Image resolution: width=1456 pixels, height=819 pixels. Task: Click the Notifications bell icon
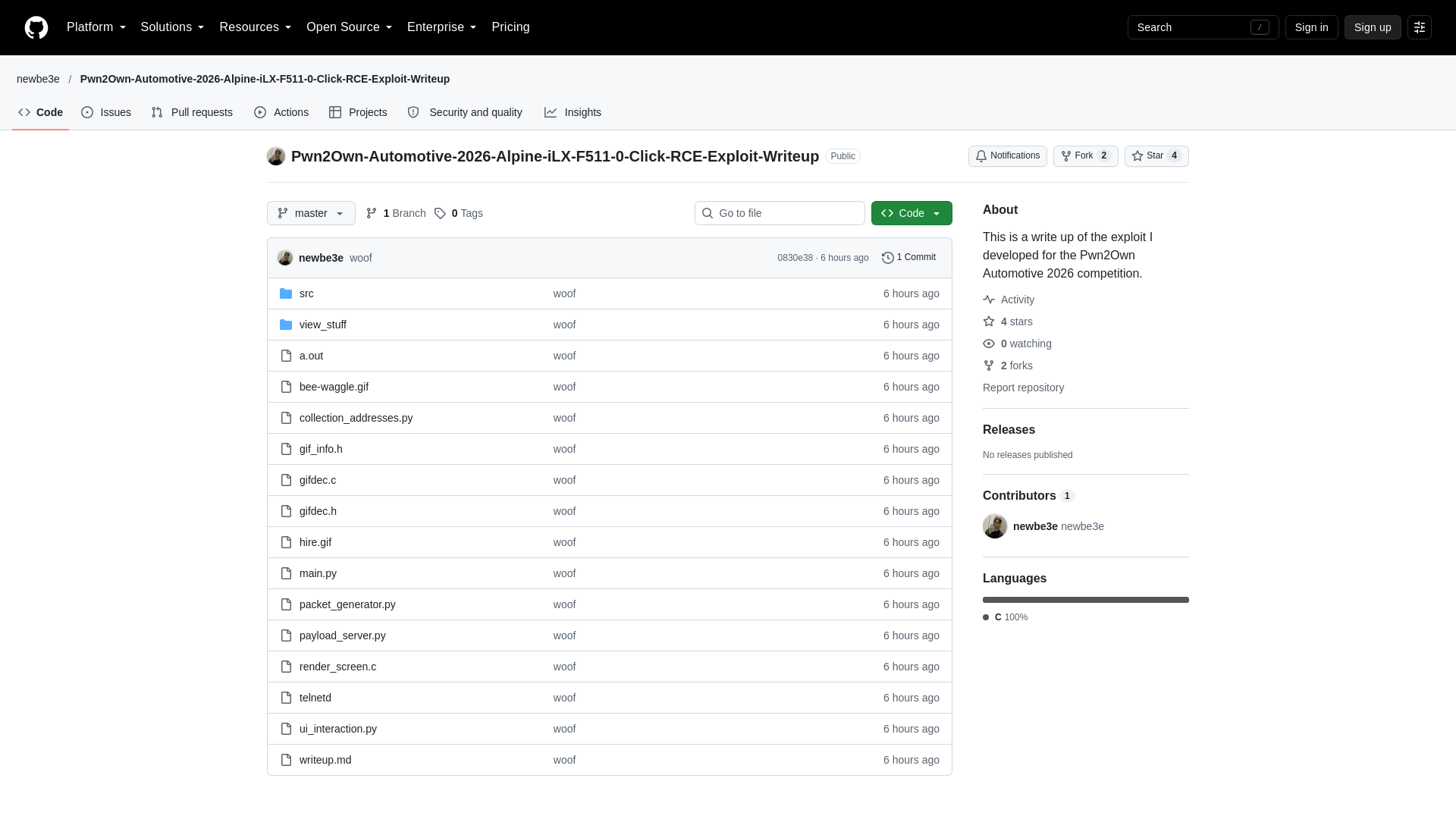981,156
